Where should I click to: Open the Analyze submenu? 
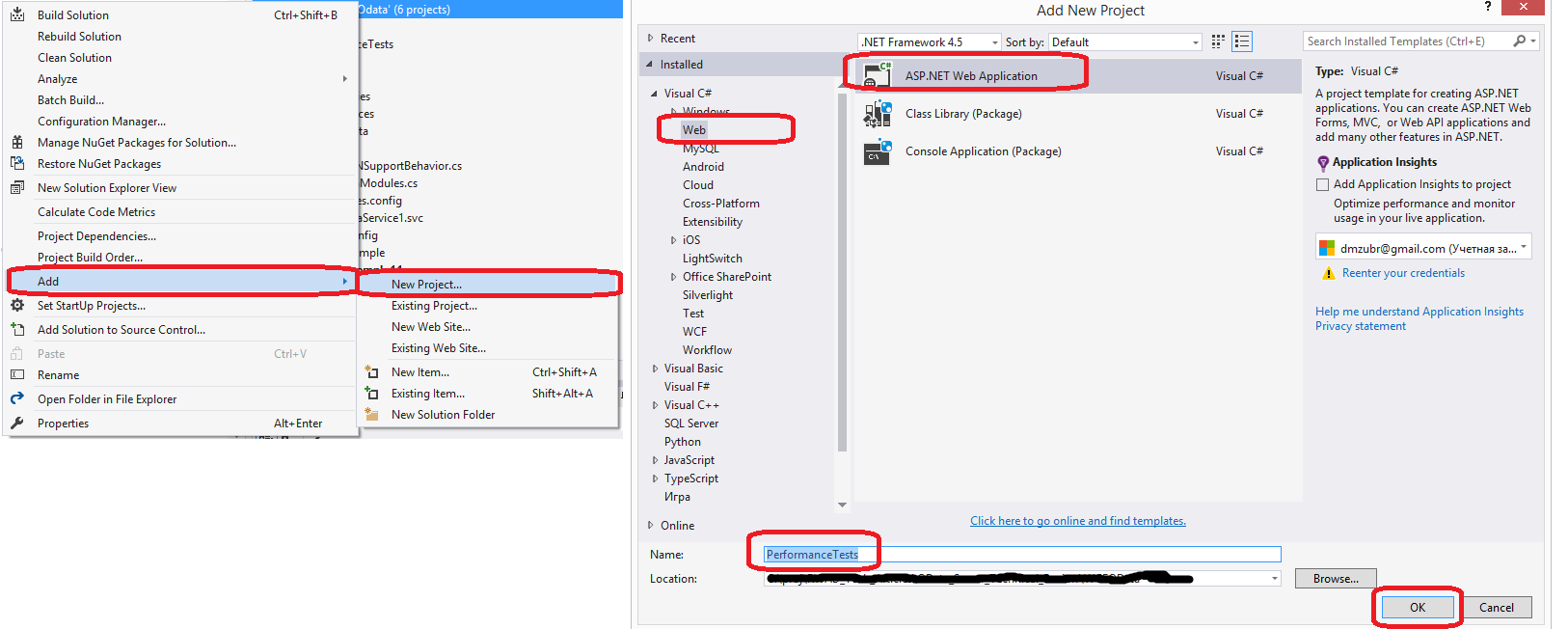(181, 78)
